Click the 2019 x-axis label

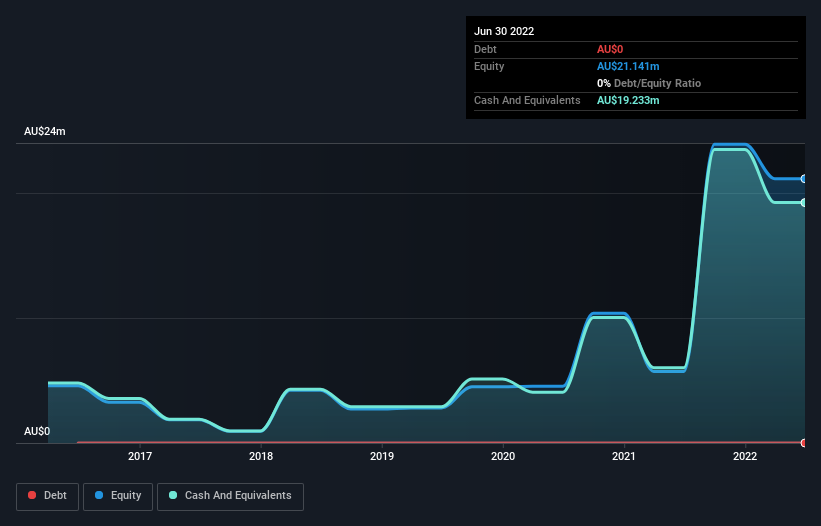[x=382, y=456]
